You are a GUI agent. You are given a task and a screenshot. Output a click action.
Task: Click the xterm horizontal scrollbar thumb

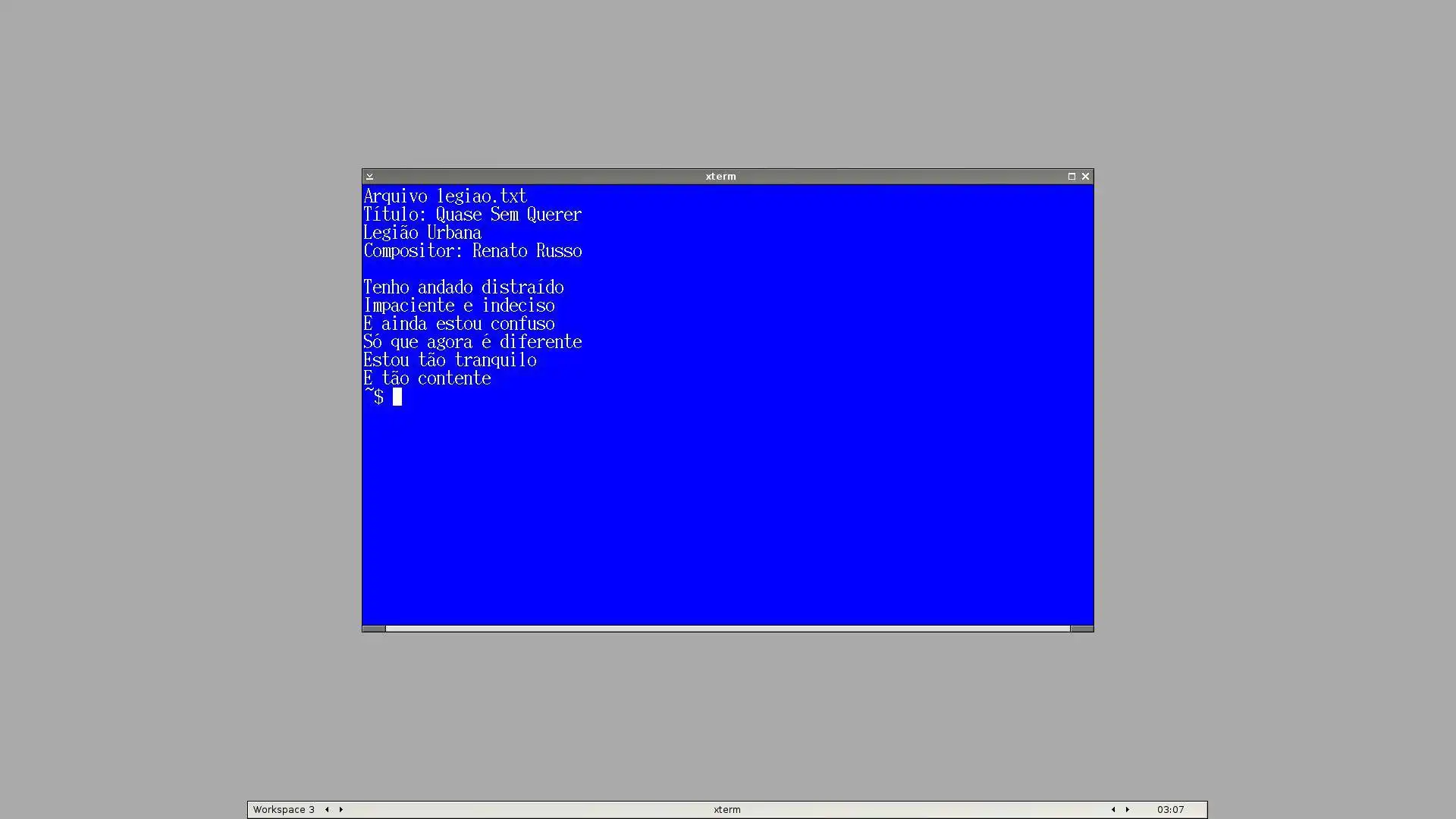point(727,629)
